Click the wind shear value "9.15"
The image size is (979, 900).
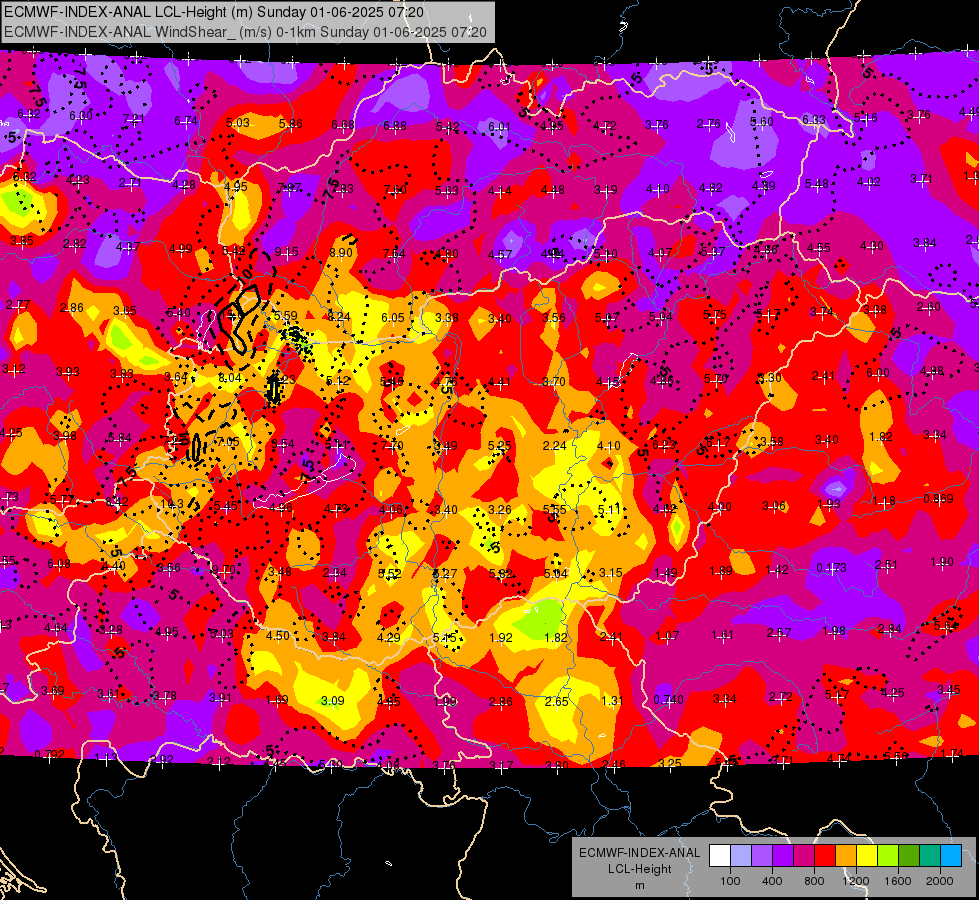pos(287,252)
